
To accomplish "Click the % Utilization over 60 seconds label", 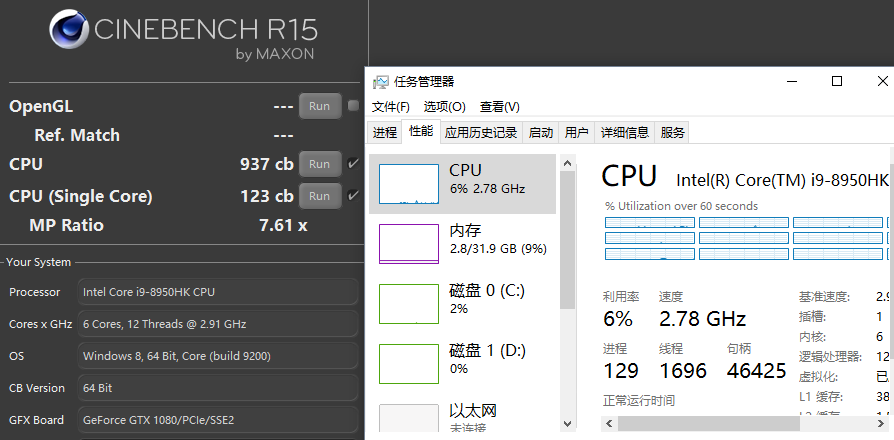I will coord(681,206).
